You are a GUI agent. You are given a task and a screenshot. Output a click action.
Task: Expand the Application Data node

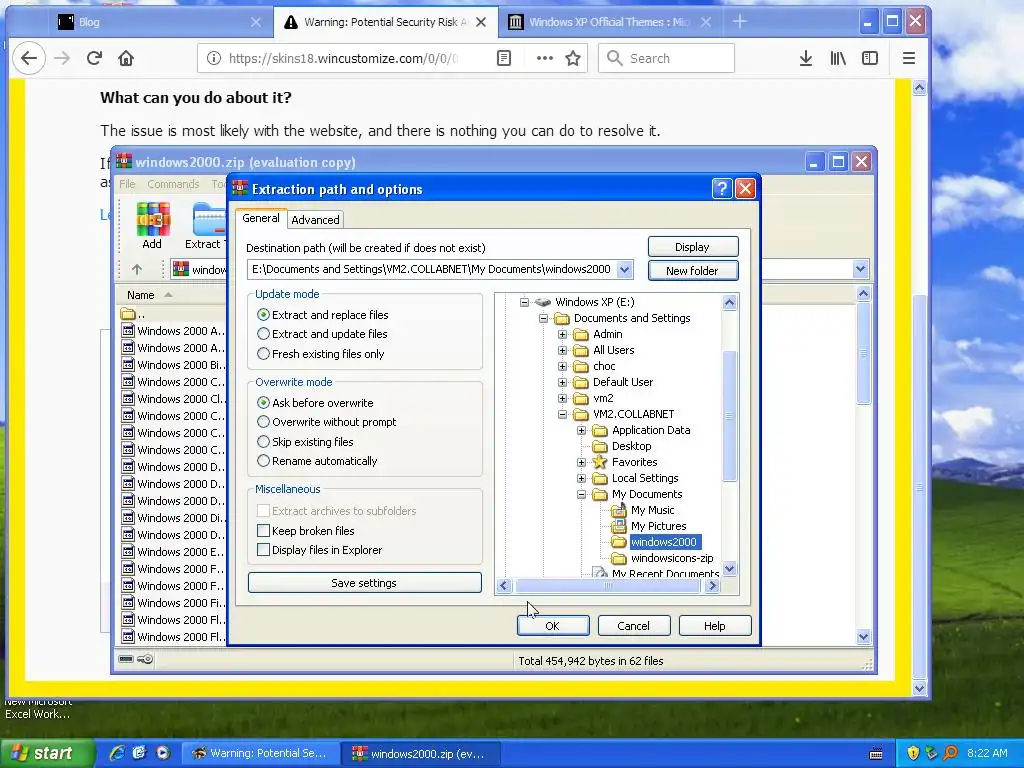pos(581,430)
